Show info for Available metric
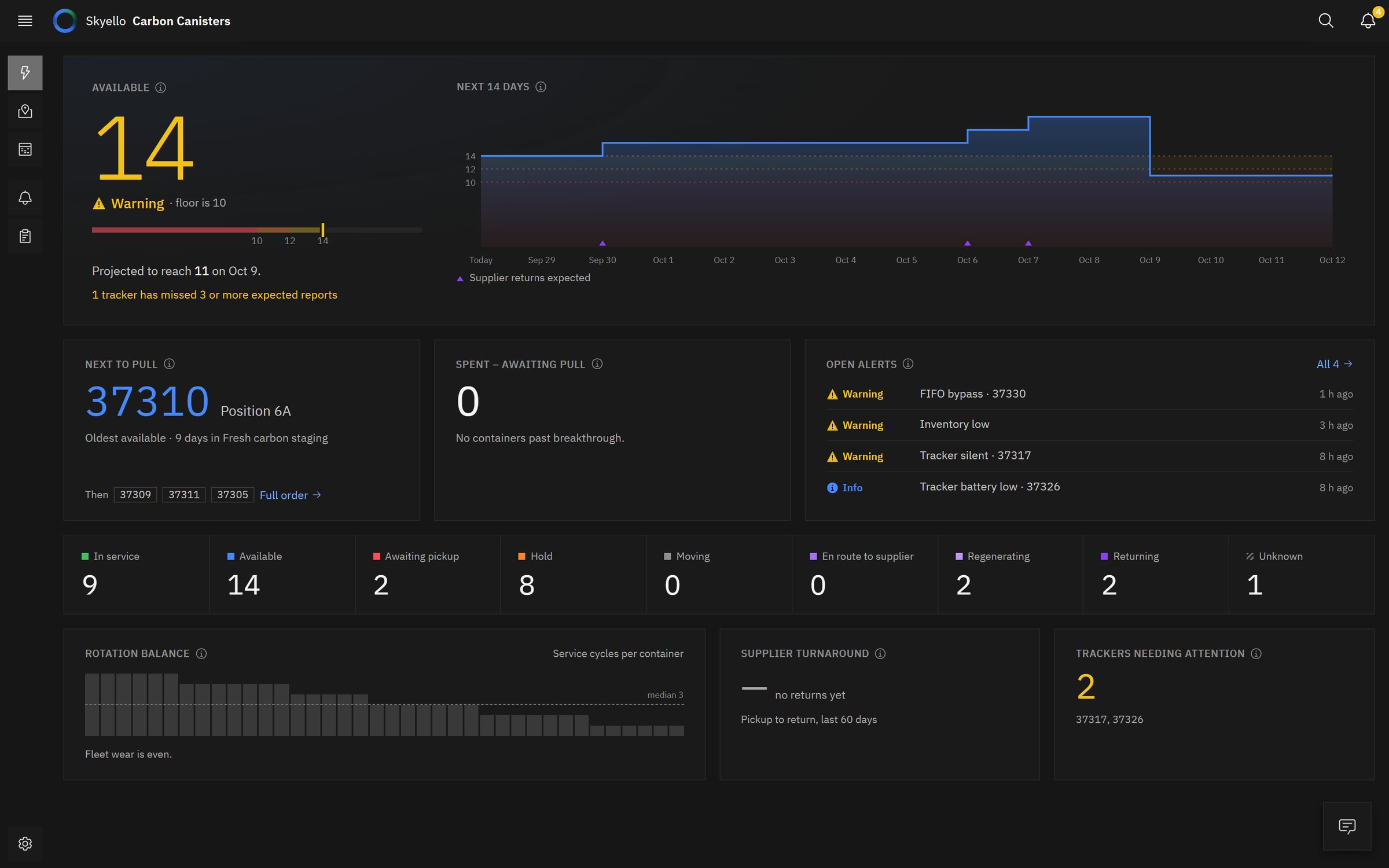1389x868 pixels. pos(160,87)
